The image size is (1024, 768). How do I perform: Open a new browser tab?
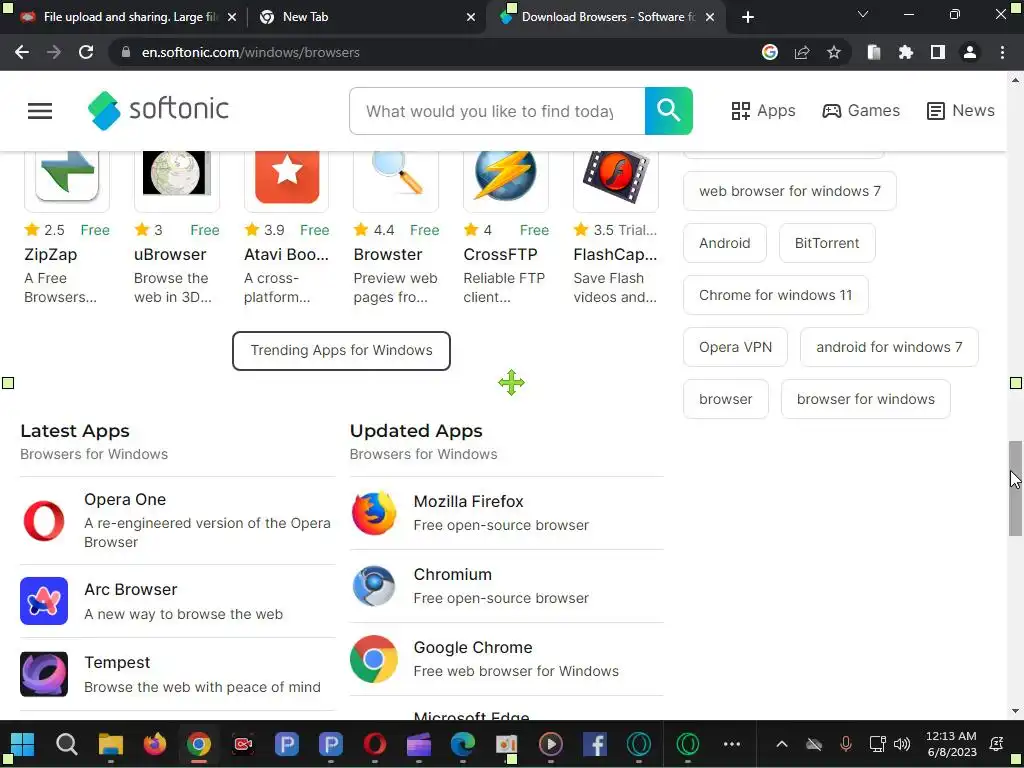point(748,17)
